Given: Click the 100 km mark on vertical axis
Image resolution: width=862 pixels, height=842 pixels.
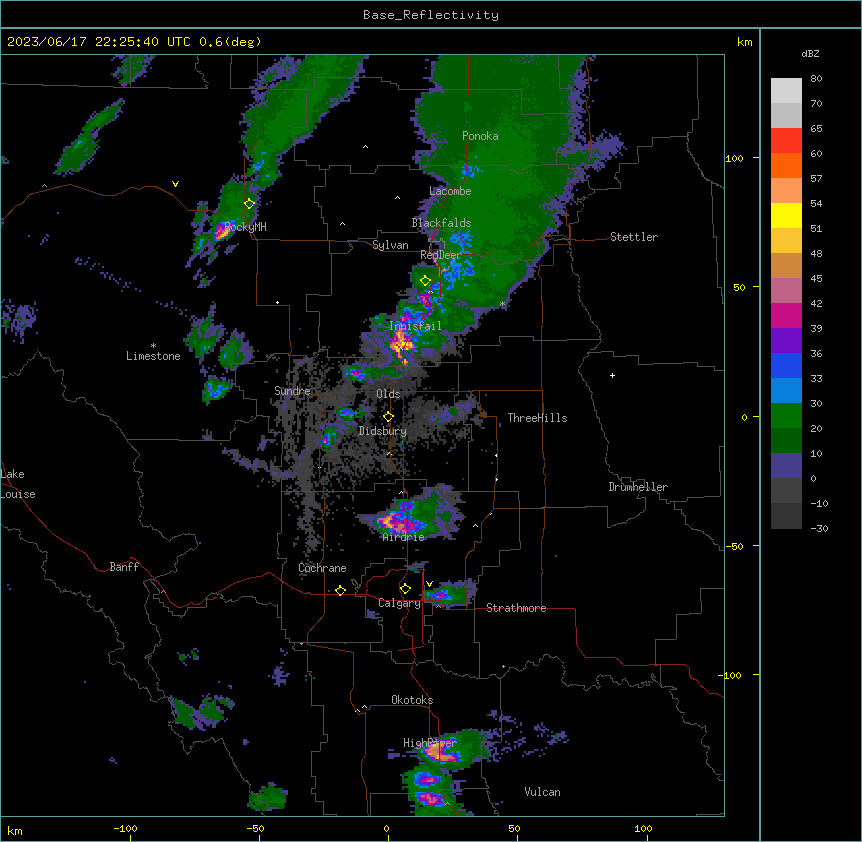Looking at the screenshot, I should 734,158.
